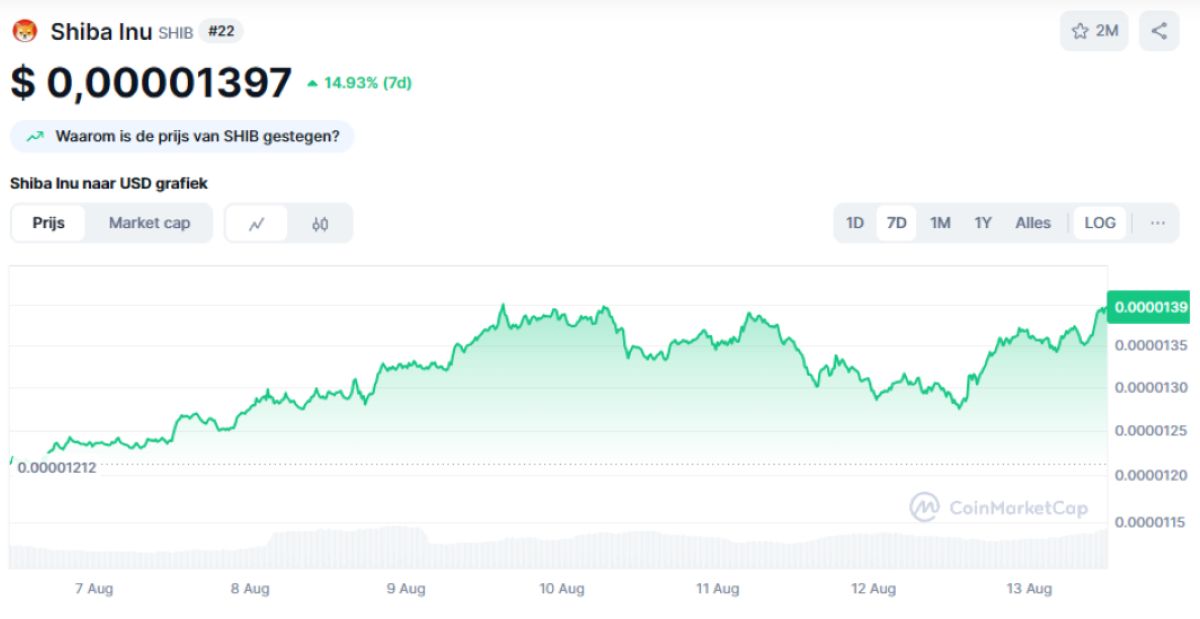Click the 11 Aug date label

tap(717, 589)
